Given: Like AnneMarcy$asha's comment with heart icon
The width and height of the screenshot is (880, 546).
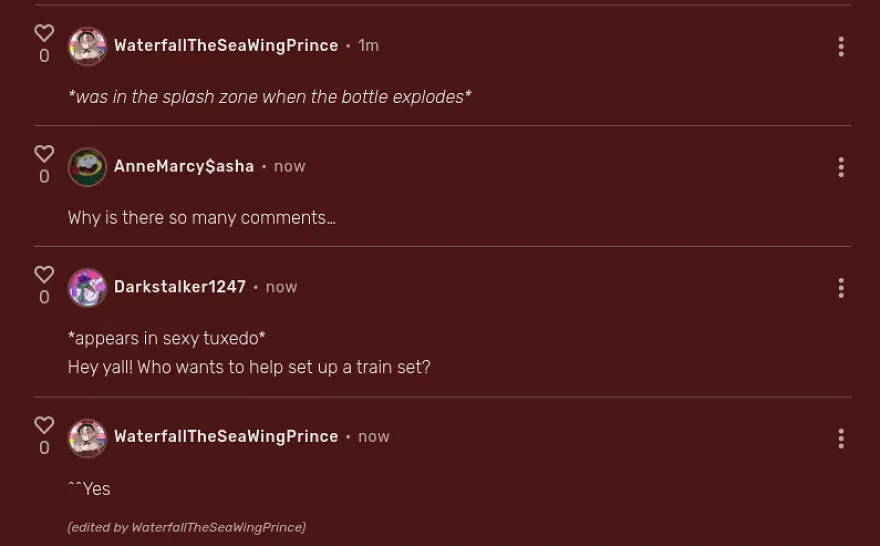Looking at the screenshot, I should click(x=44, y=154).
